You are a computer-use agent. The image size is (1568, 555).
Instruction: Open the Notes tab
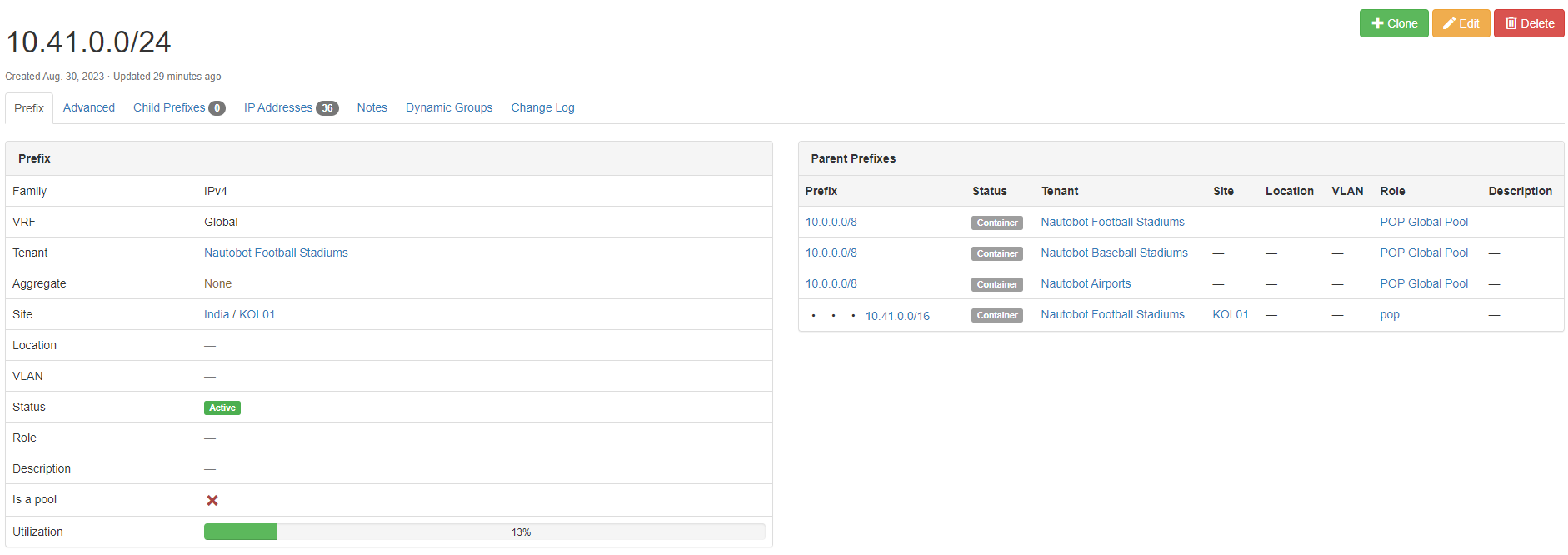pos(372,107)
